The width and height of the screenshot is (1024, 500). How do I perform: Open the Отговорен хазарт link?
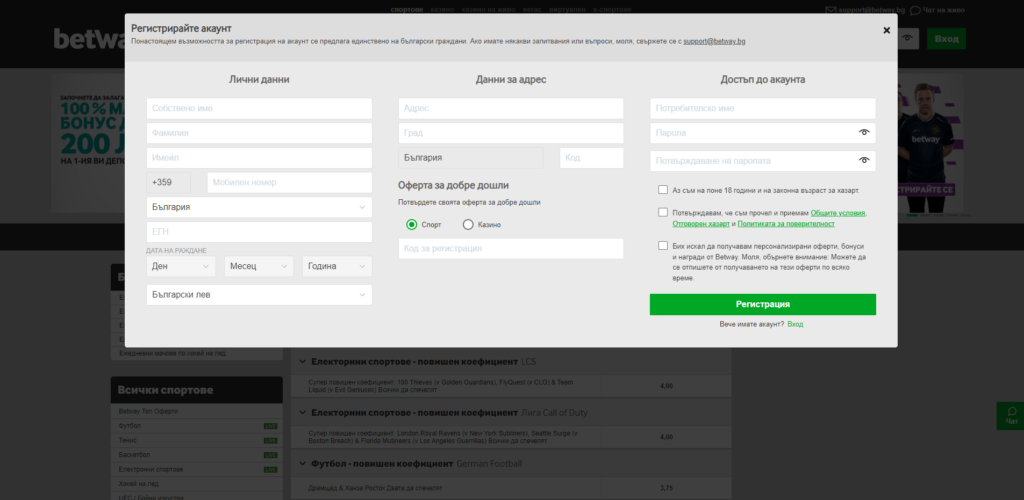pyautogui.click(x=701, y=223)
